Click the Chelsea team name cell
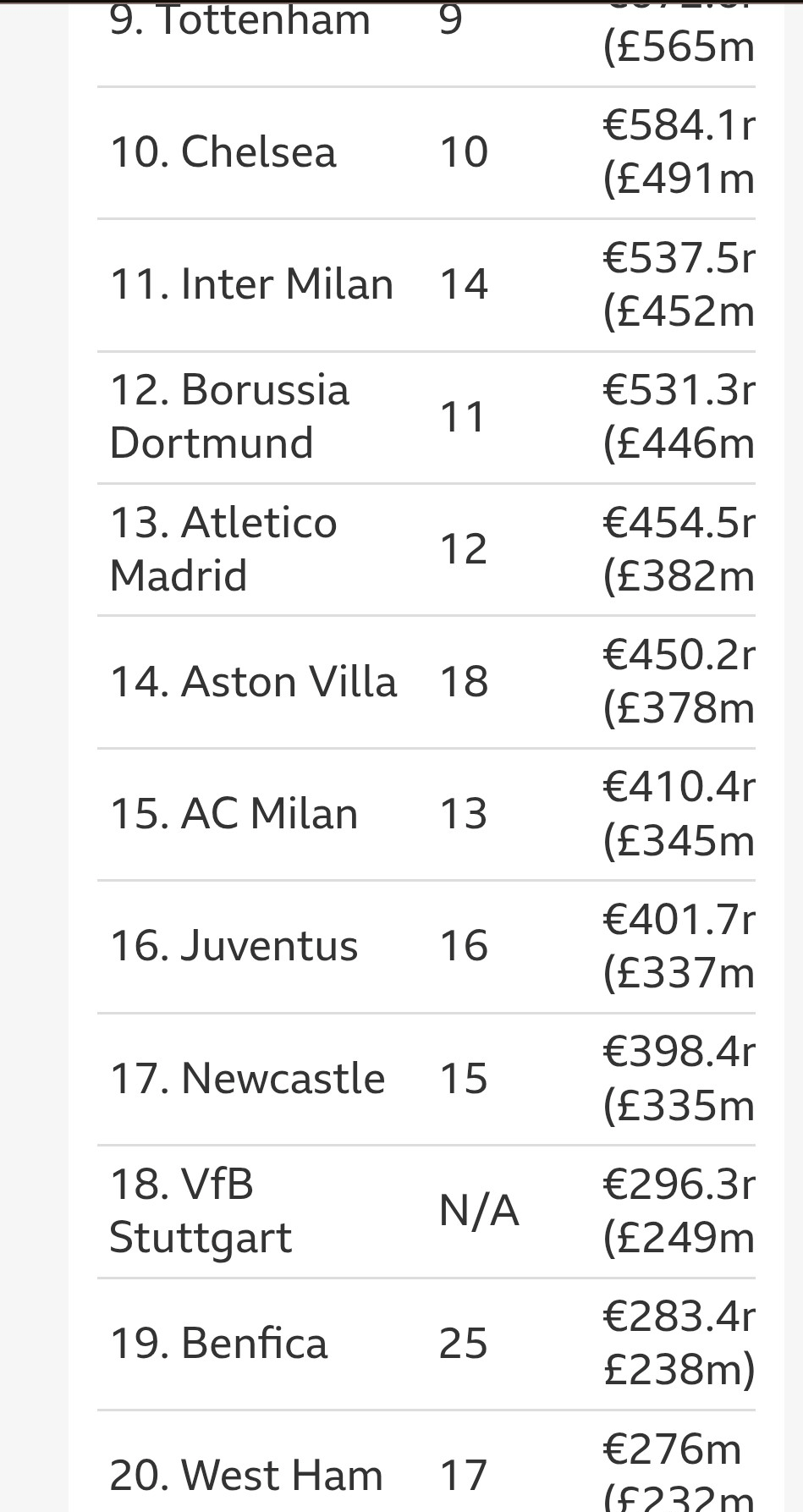The width and height of the screenshot is (803, 1512). tap(223, 152)
